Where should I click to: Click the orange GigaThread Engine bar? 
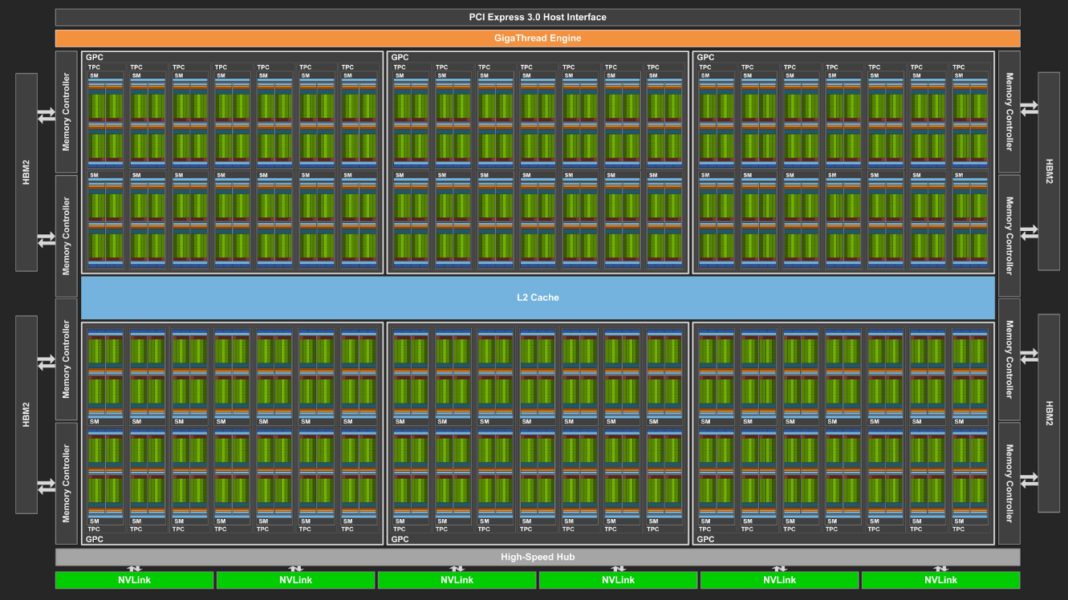click(x=537, y=38)
